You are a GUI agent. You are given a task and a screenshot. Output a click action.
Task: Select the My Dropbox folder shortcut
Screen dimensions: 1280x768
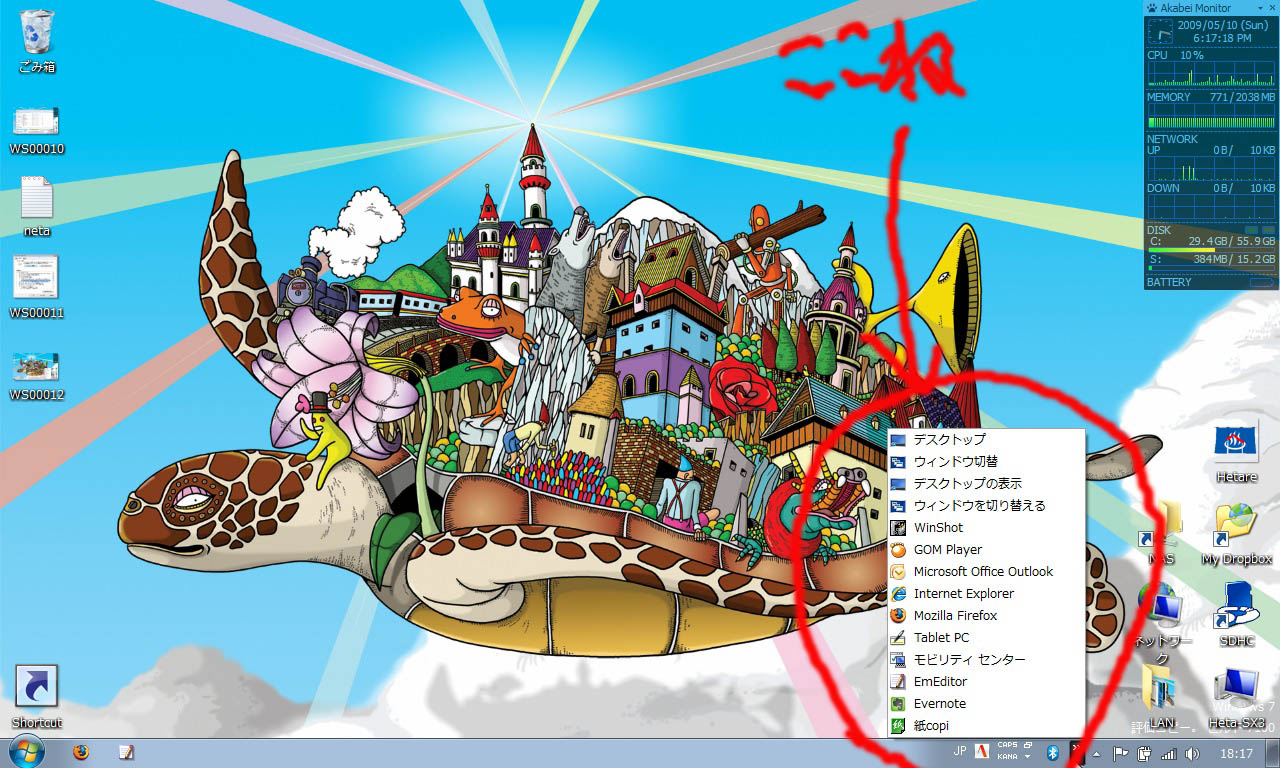1236,535
